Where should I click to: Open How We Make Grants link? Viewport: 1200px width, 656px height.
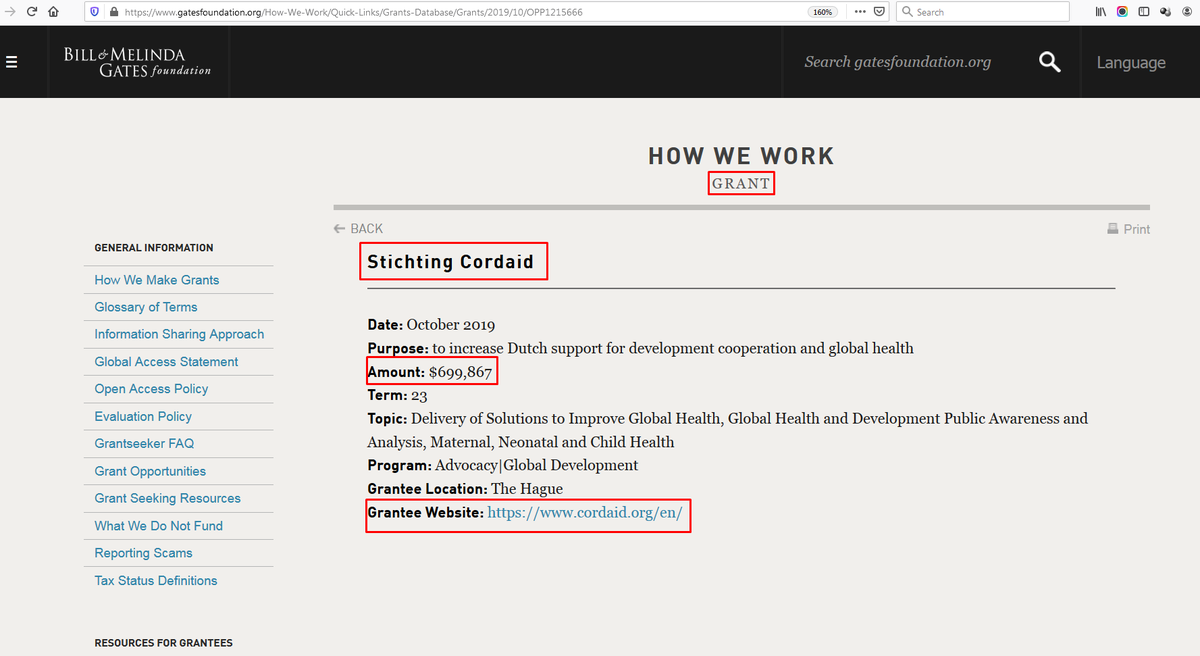[157, 280]
